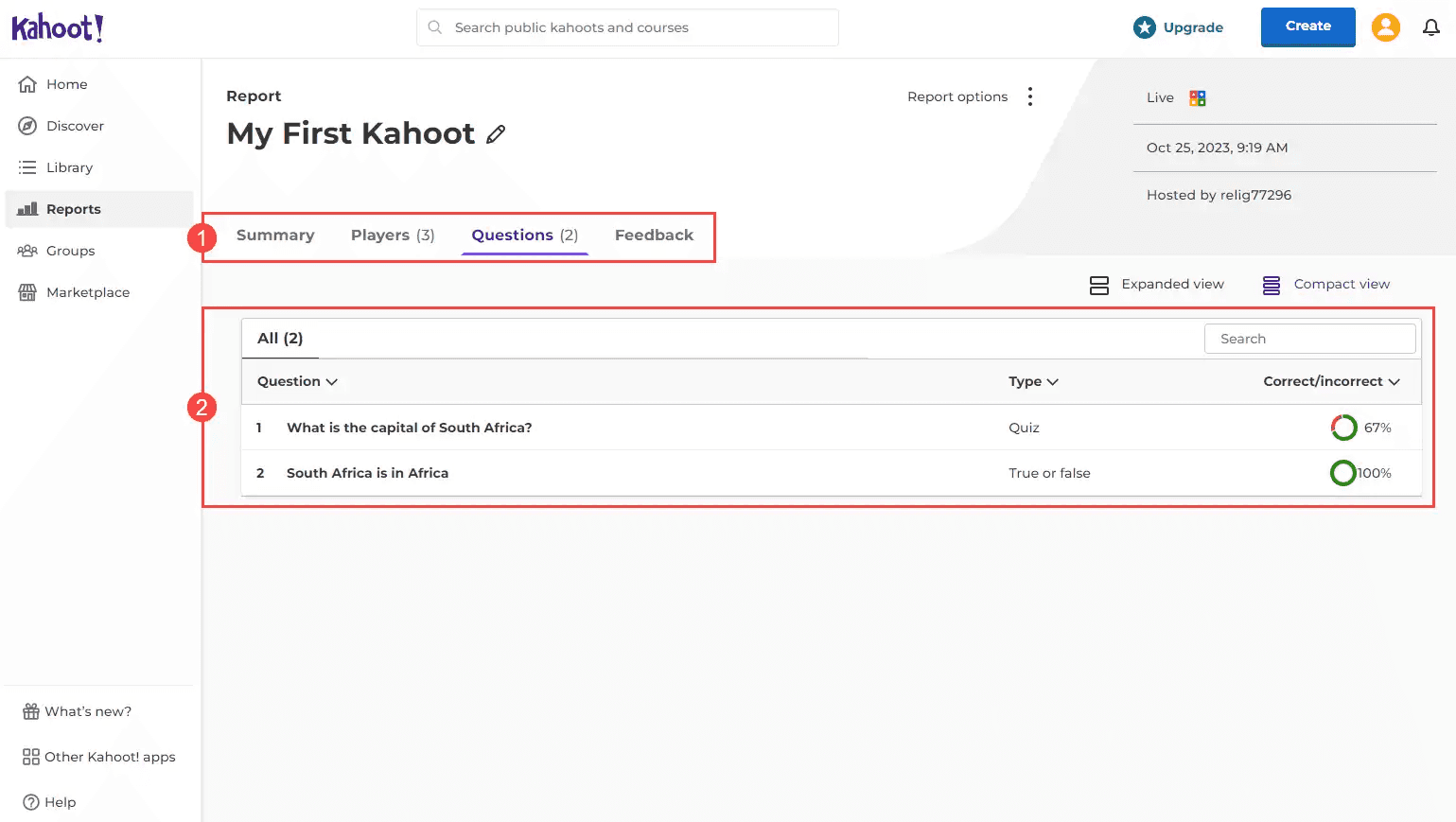Click the Marketplace store icon

pyautogui.click(x=27, y=292)
